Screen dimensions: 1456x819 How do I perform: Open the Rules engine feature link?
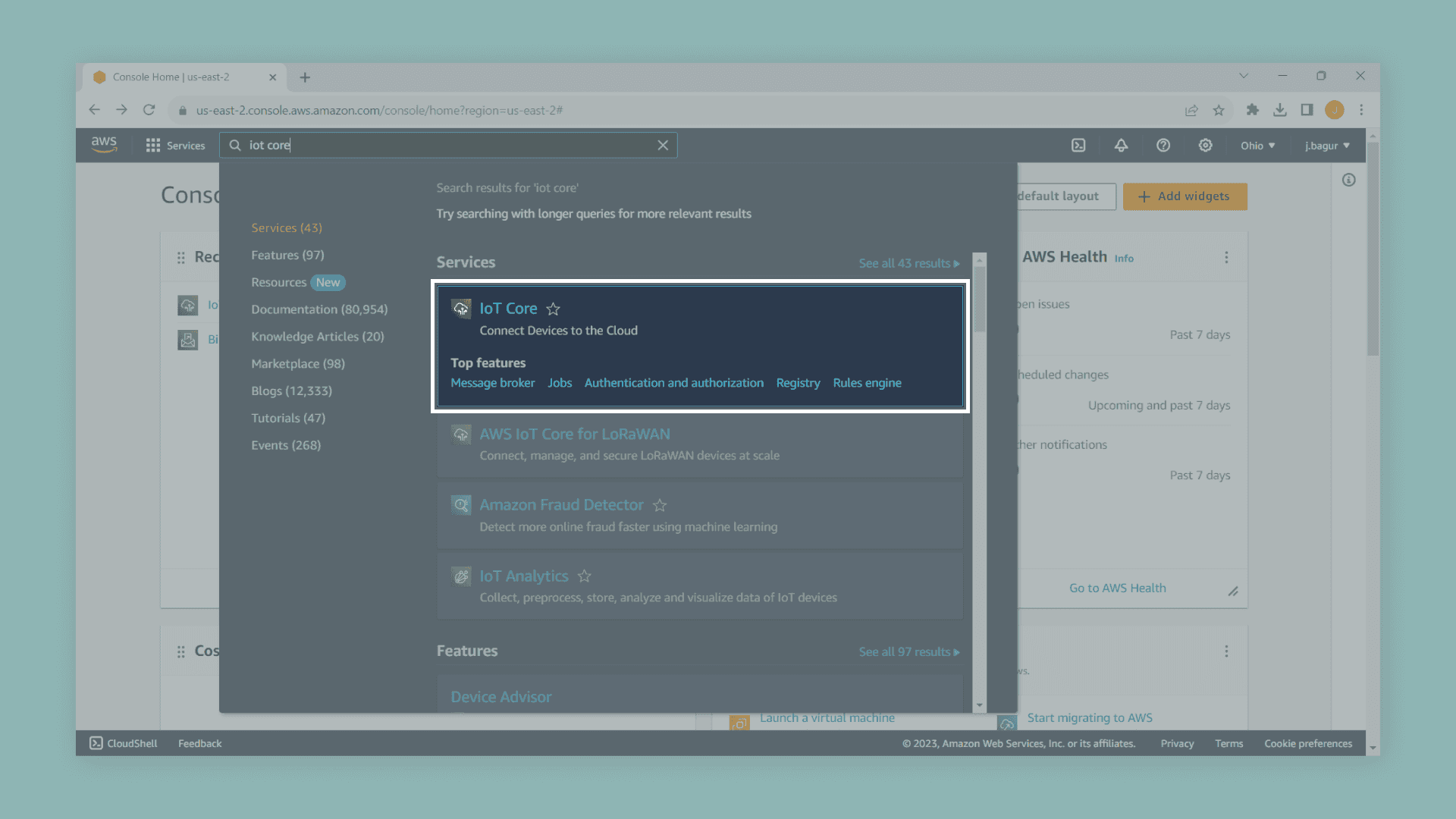(x=867, y=383)
